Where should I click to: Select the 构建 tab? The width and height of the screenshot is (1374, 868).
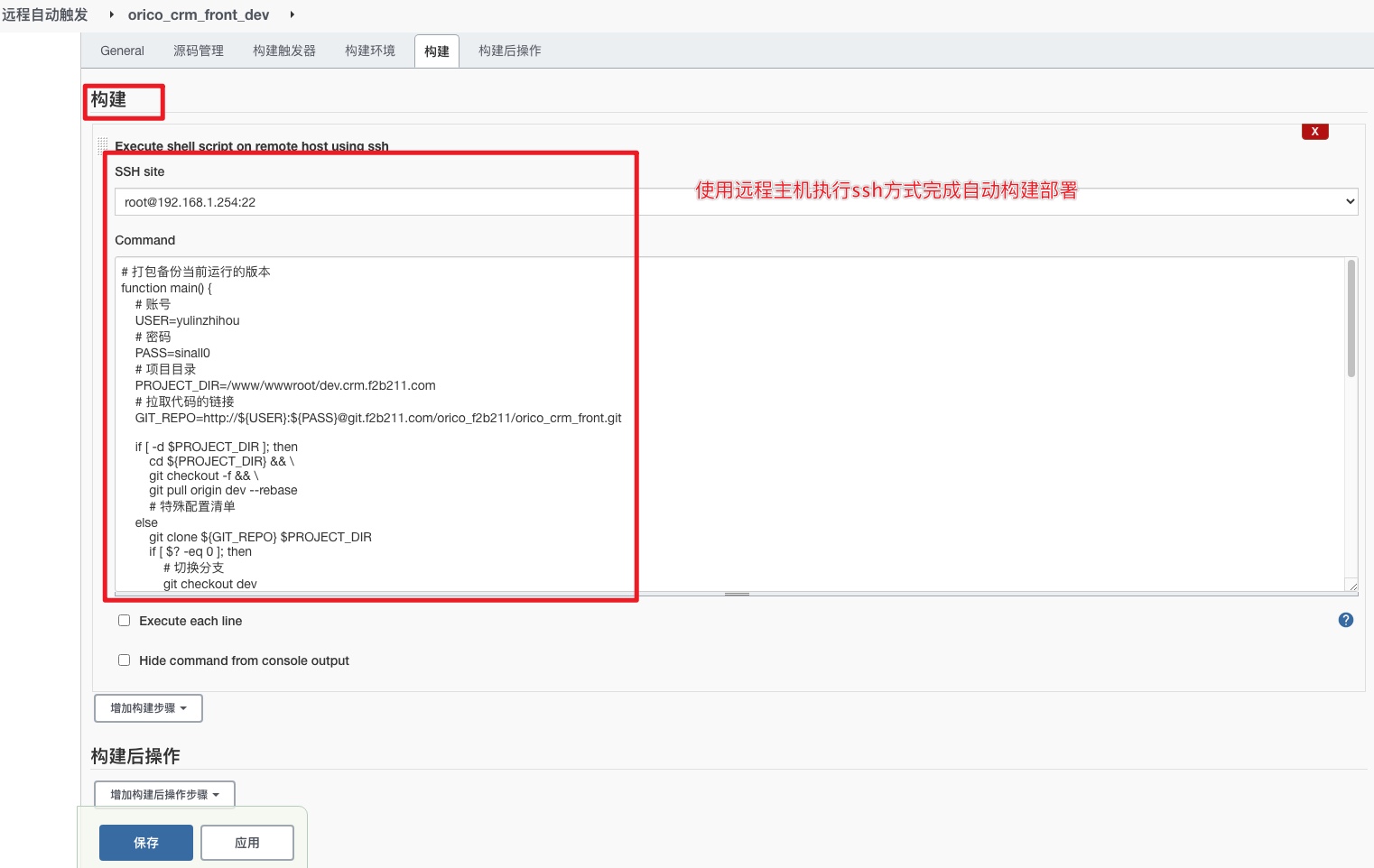coord(437,51)
